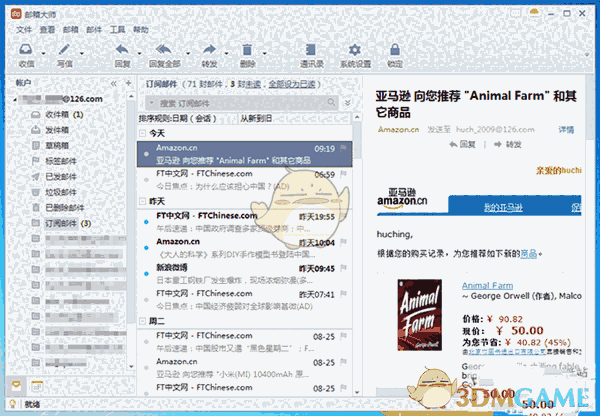Open the 帮助 menu

[141, 29]
